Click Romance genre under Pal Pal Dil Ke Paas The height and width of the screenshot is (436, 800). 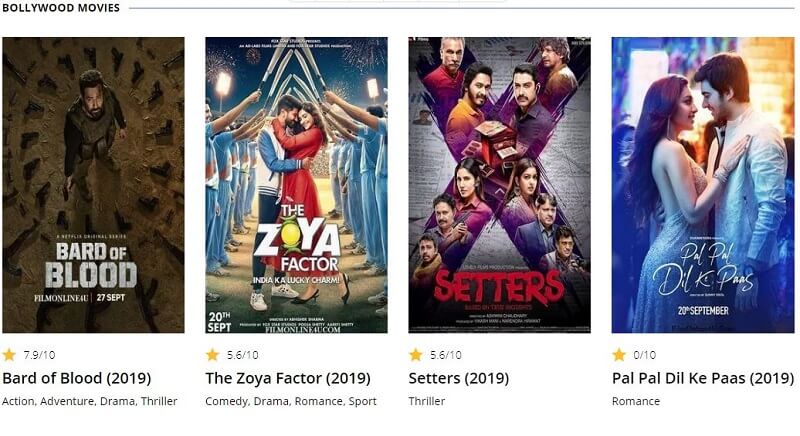pyautogui.click(x=636, y=401)
